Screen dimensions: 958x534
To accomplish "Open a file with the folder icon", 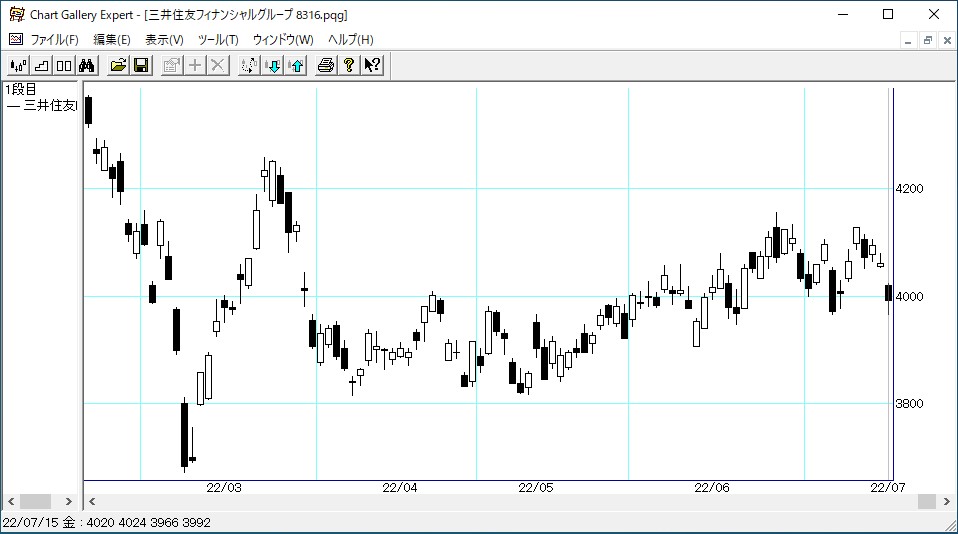I will [118, 66].
